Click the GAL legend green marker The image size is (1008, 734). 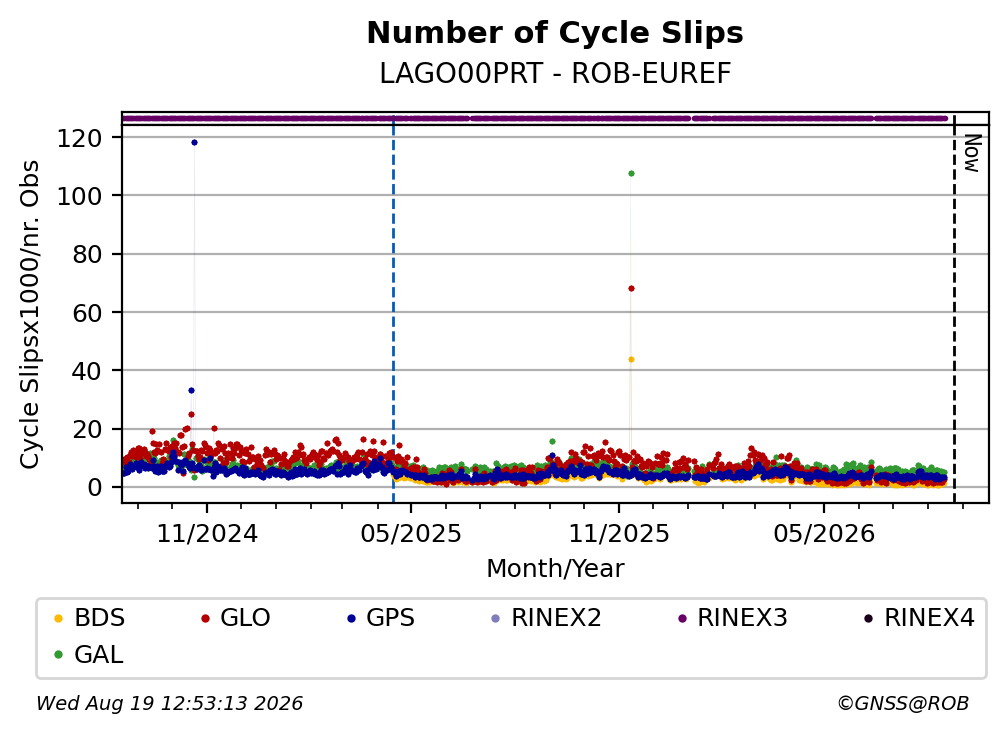58,655
